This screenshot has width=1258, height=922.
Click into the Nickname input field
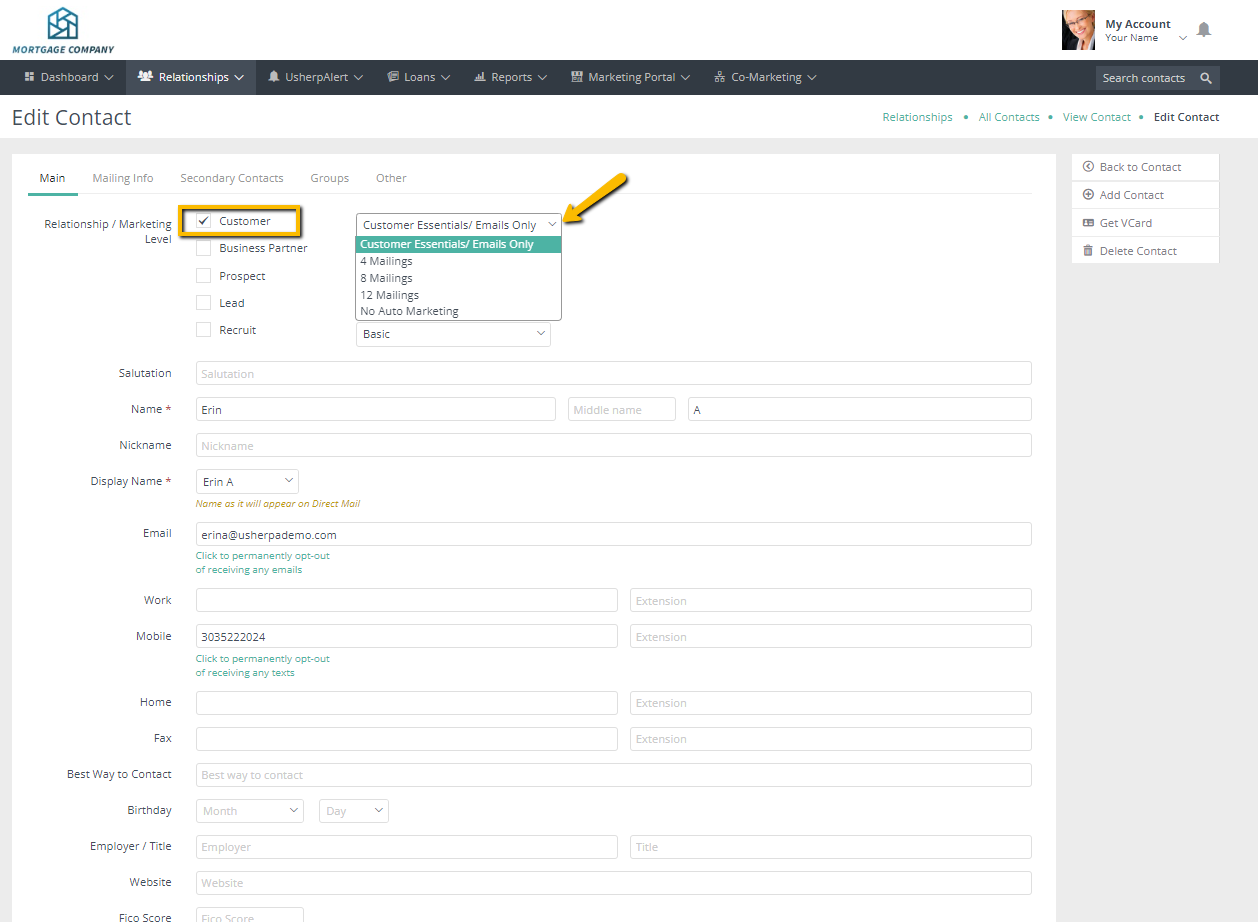613,446
